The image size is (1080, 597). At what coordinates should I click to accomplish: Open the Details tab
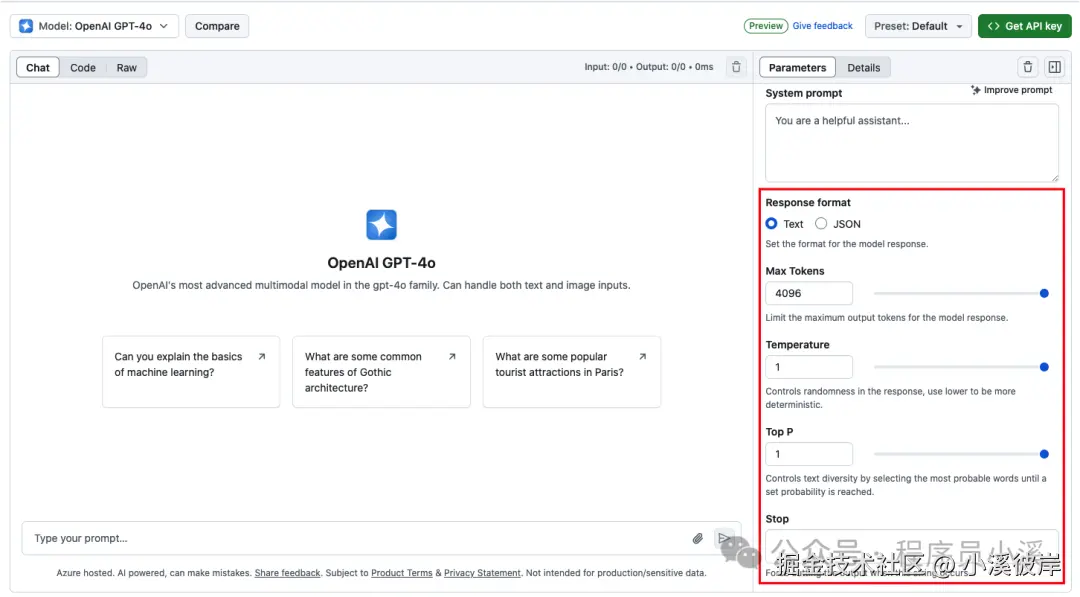tap(863, 67)
